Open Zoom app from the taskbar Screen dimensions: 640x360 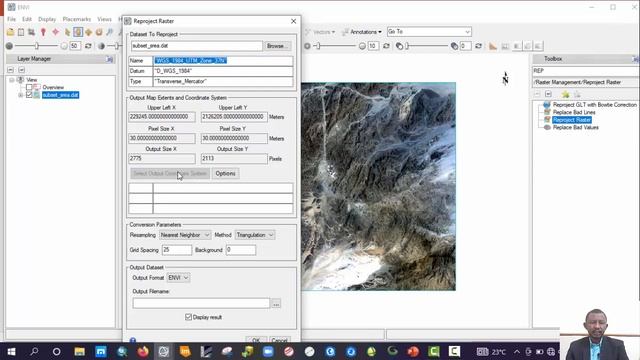click(x=268, y=351)
